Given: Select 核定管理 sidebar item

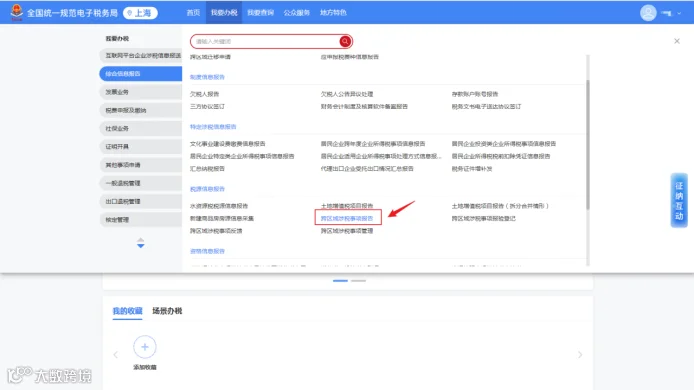Looking at the screenshot, I should point(141,220).
